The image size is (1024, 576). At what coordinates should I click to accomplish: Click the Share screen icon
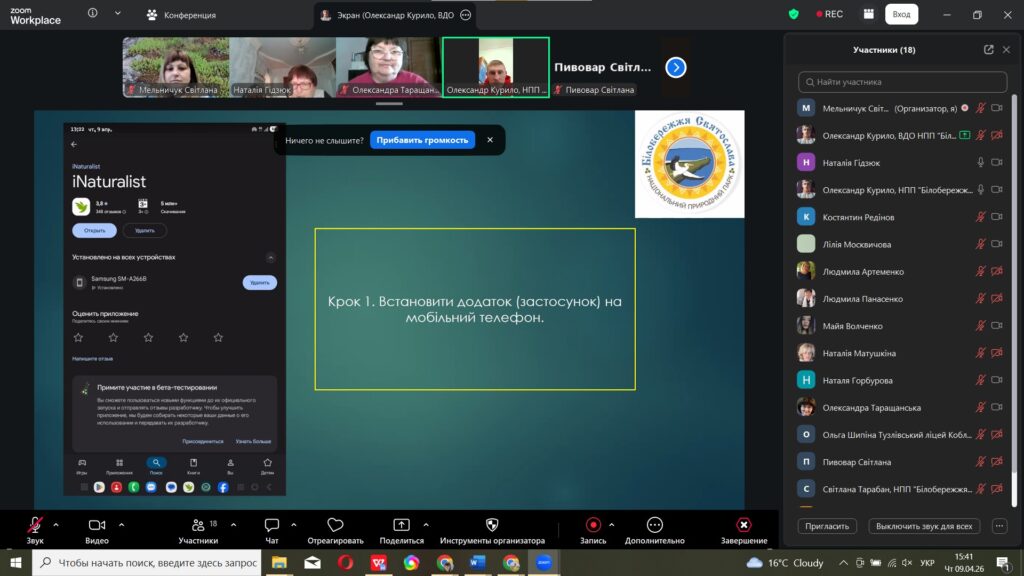click(x=401, y=525)
